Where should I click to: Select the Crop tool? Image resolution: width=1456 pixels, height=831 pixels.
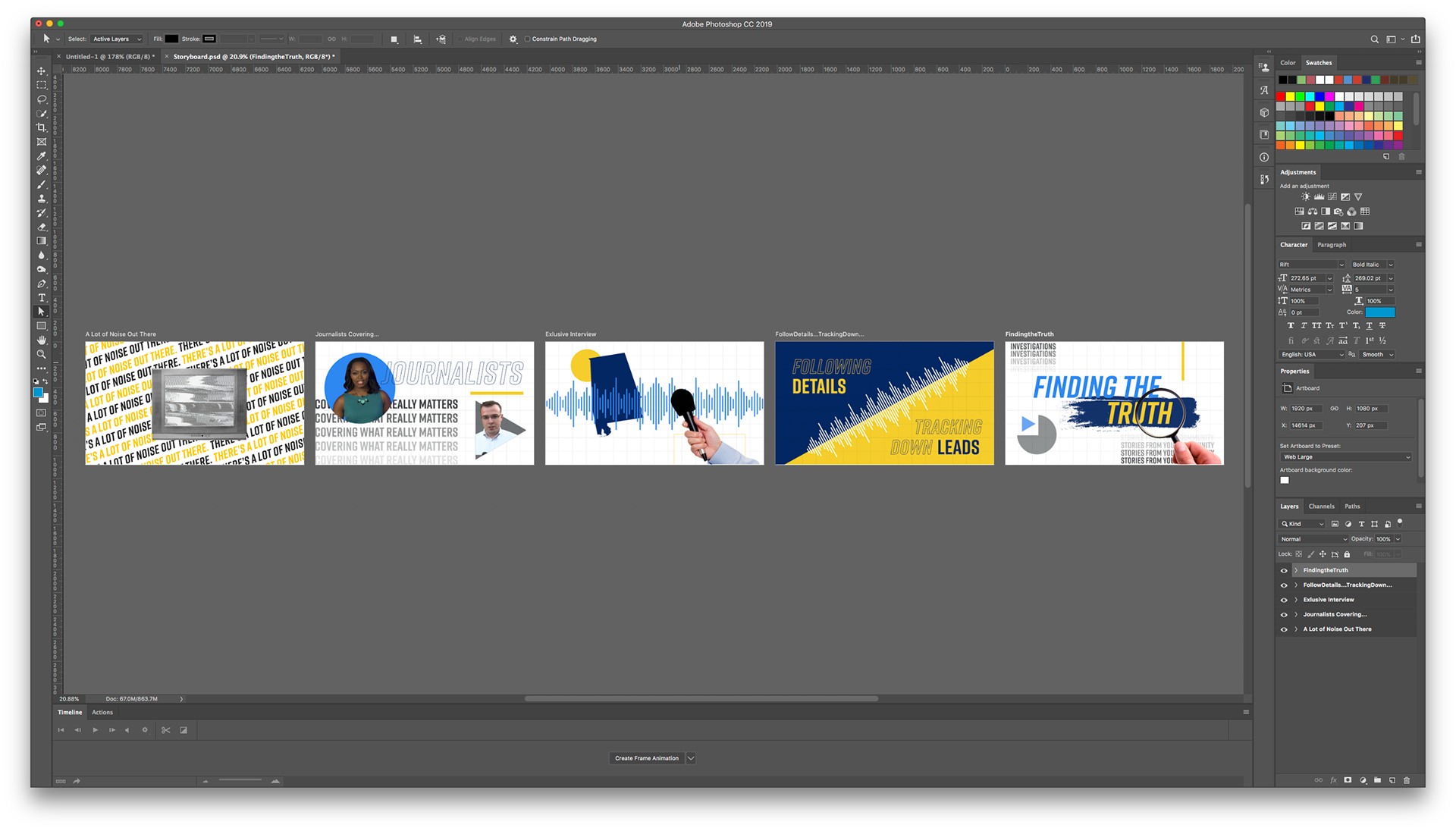coord(42,127)
